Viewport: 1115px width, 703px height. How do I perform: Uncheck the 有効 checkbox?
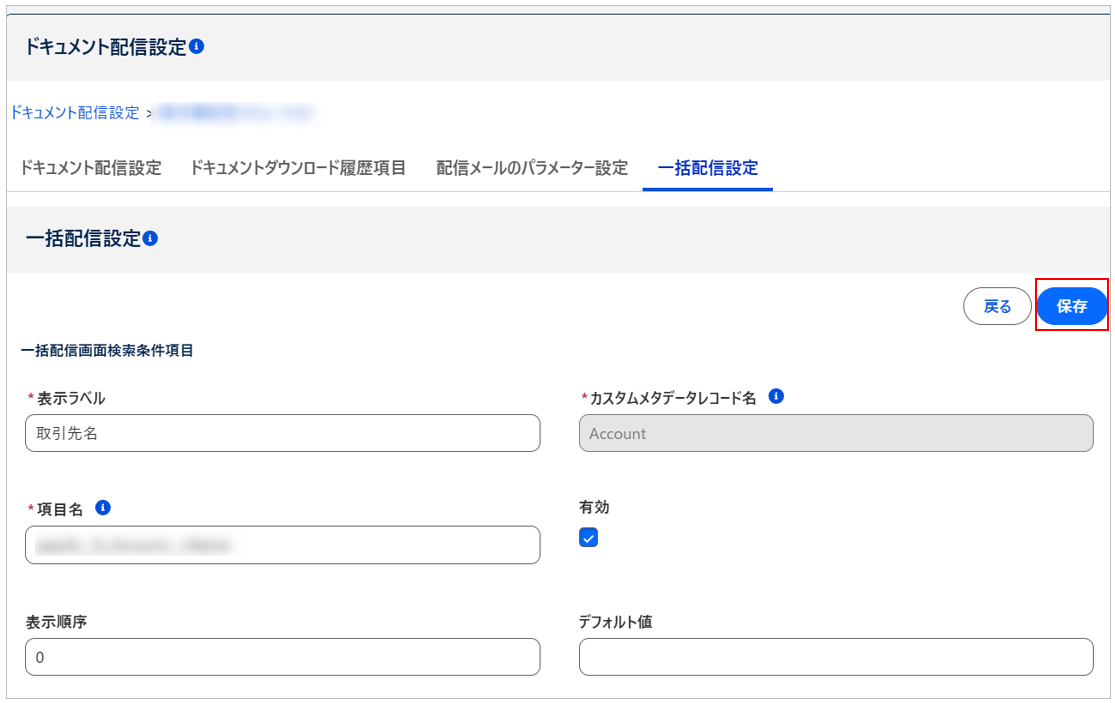[x=589, y=538]
